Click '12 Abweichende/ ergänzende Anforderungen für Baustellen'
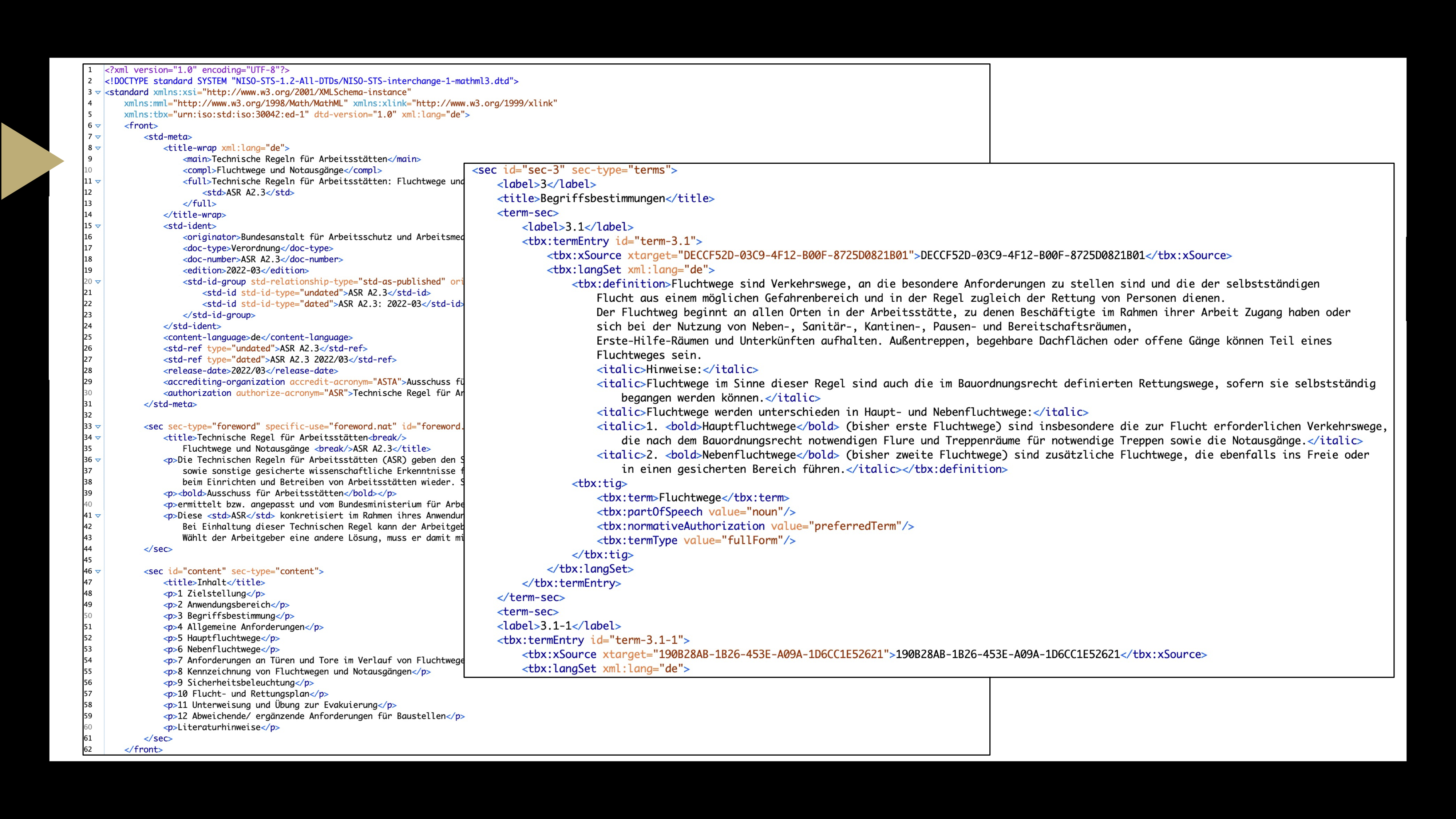Screen dimensions: 1456x819 coord(314,716)
